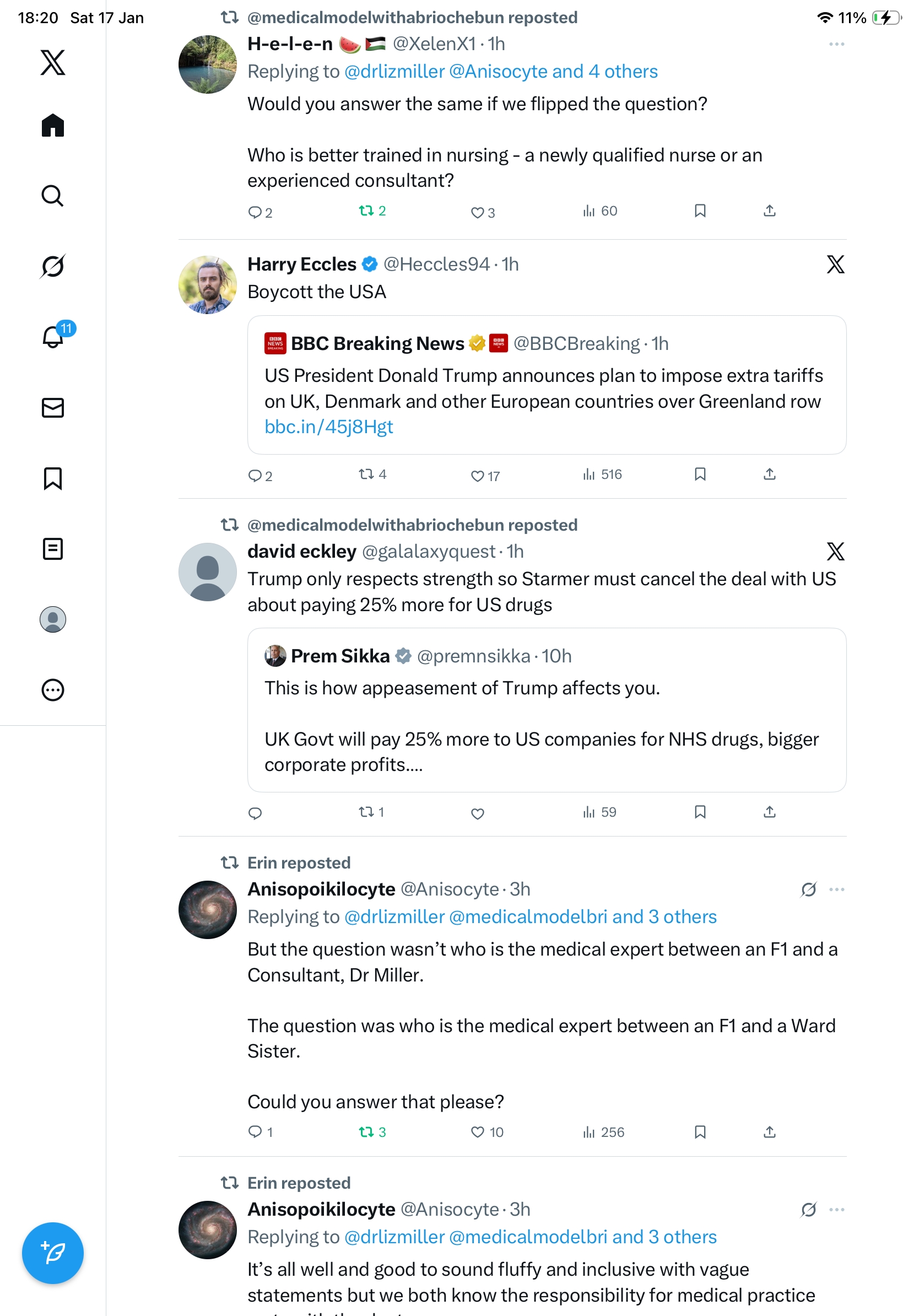Open the Lists icon in sidebar
The width and height of the screenshot is (919, 1316).
(x=53, y=548)
